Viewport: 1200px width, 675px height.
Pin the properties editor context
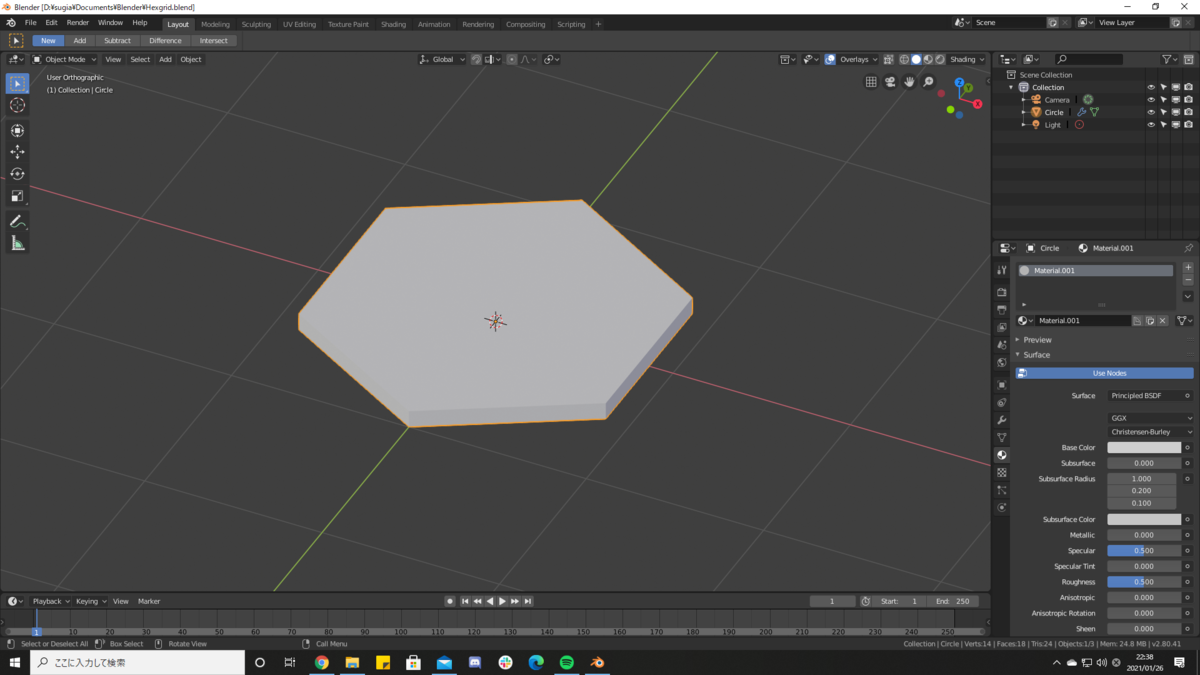[x=1188, y=248]
